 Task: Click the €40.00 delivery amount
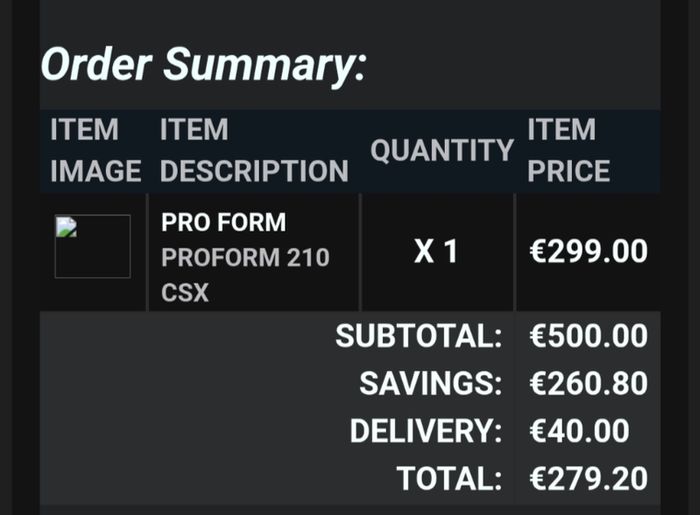pyautogui.click(x=579, y=431)
